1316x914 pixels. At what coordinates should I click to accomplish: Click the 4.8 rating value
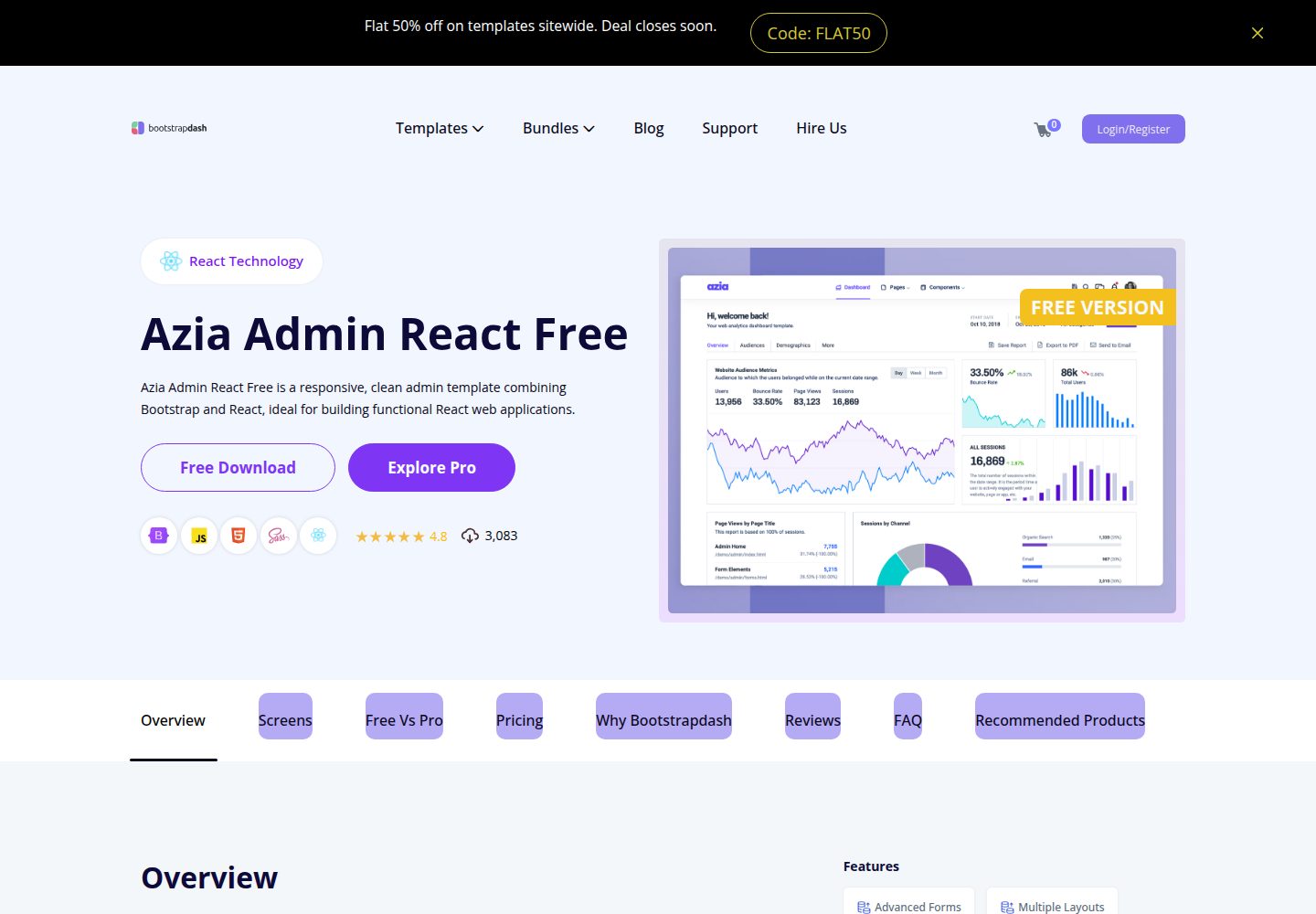pos(439,537)
